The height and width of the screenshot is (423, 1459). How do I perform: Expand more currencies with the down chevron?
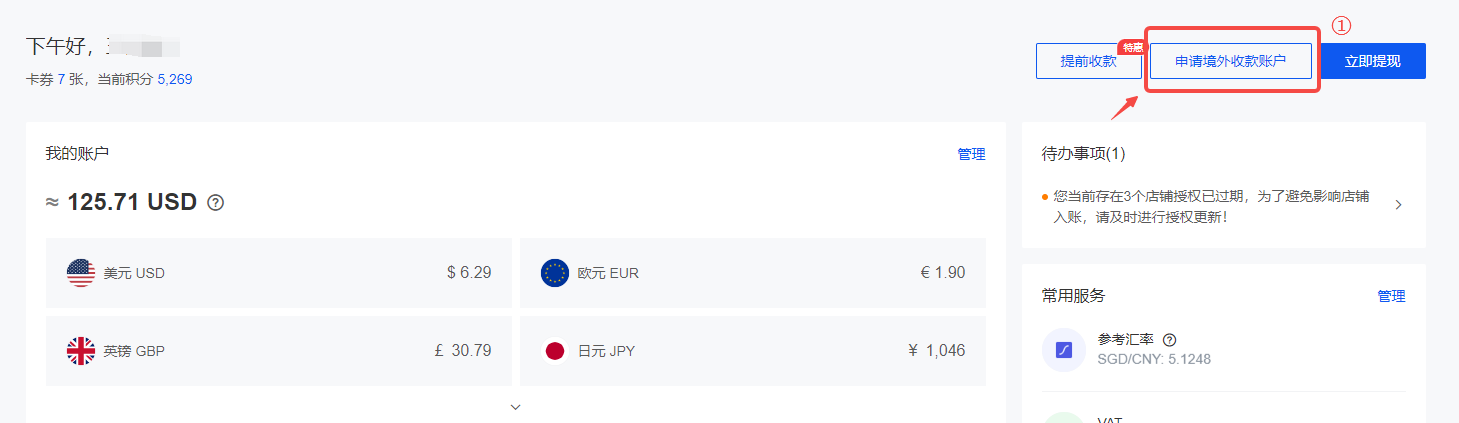coord(515,407)
